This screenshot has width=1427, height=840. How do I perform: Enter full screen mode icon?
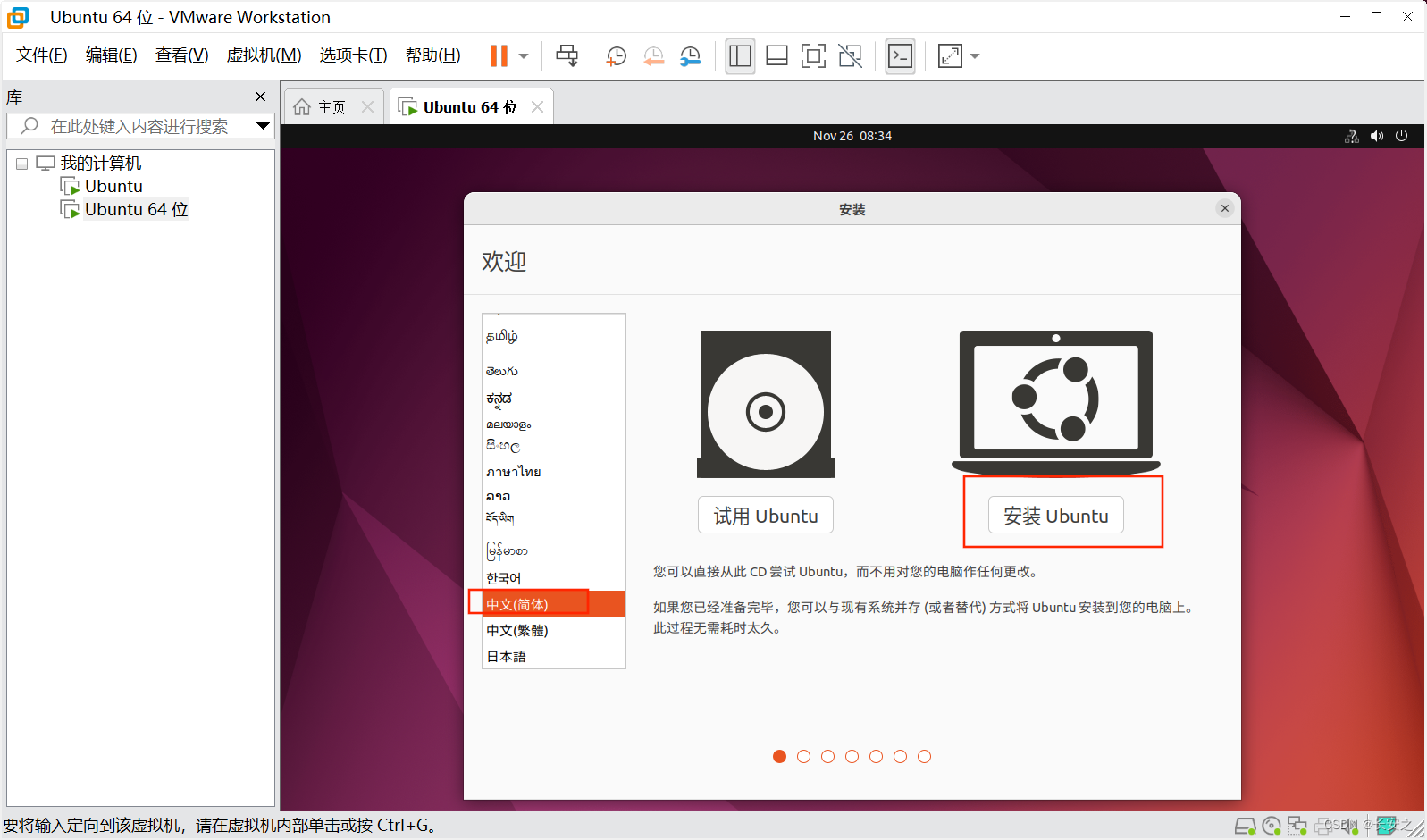pos(813,55)
